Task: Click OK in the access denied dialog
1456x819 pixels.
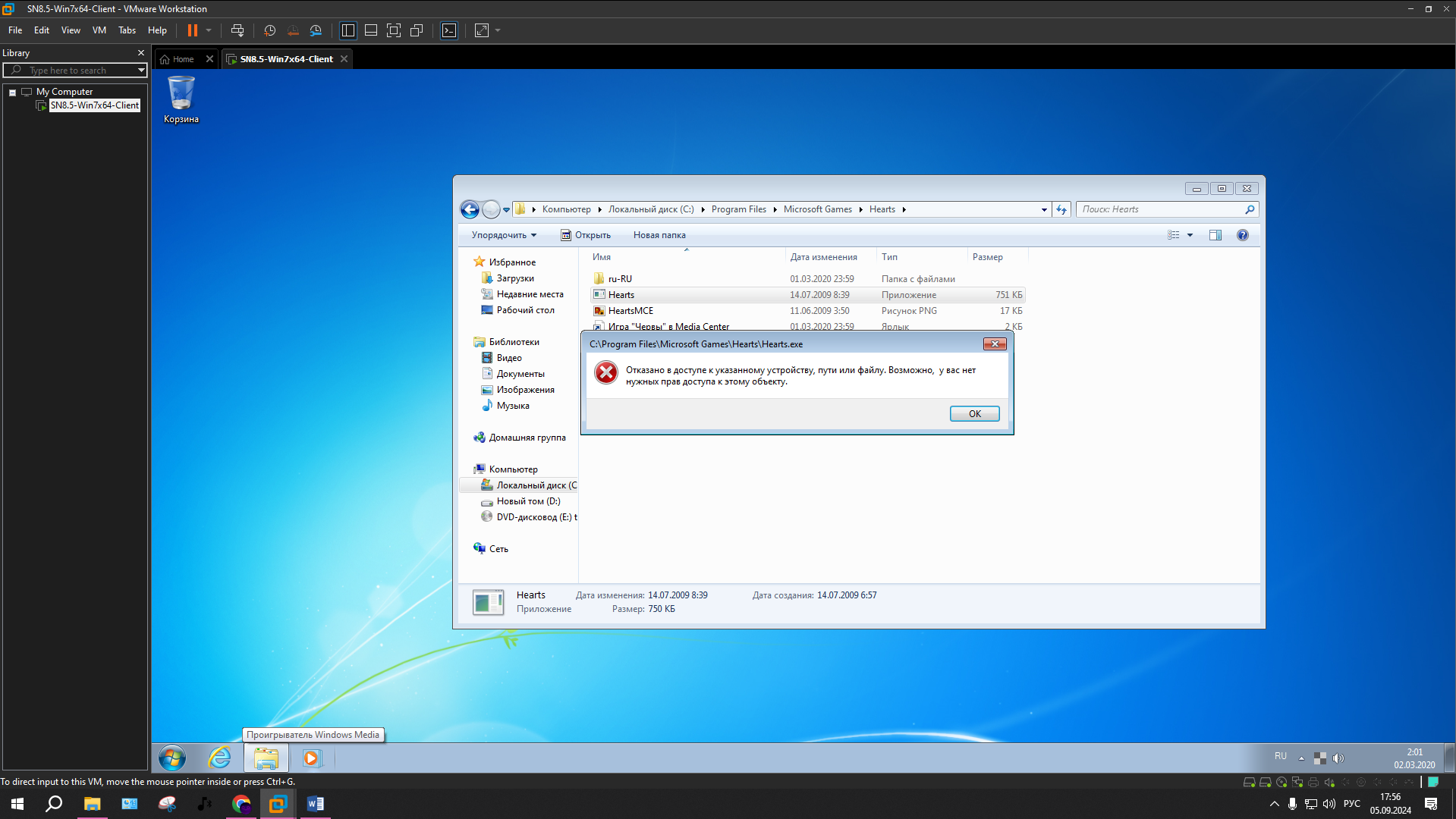Action: point(974,413)
